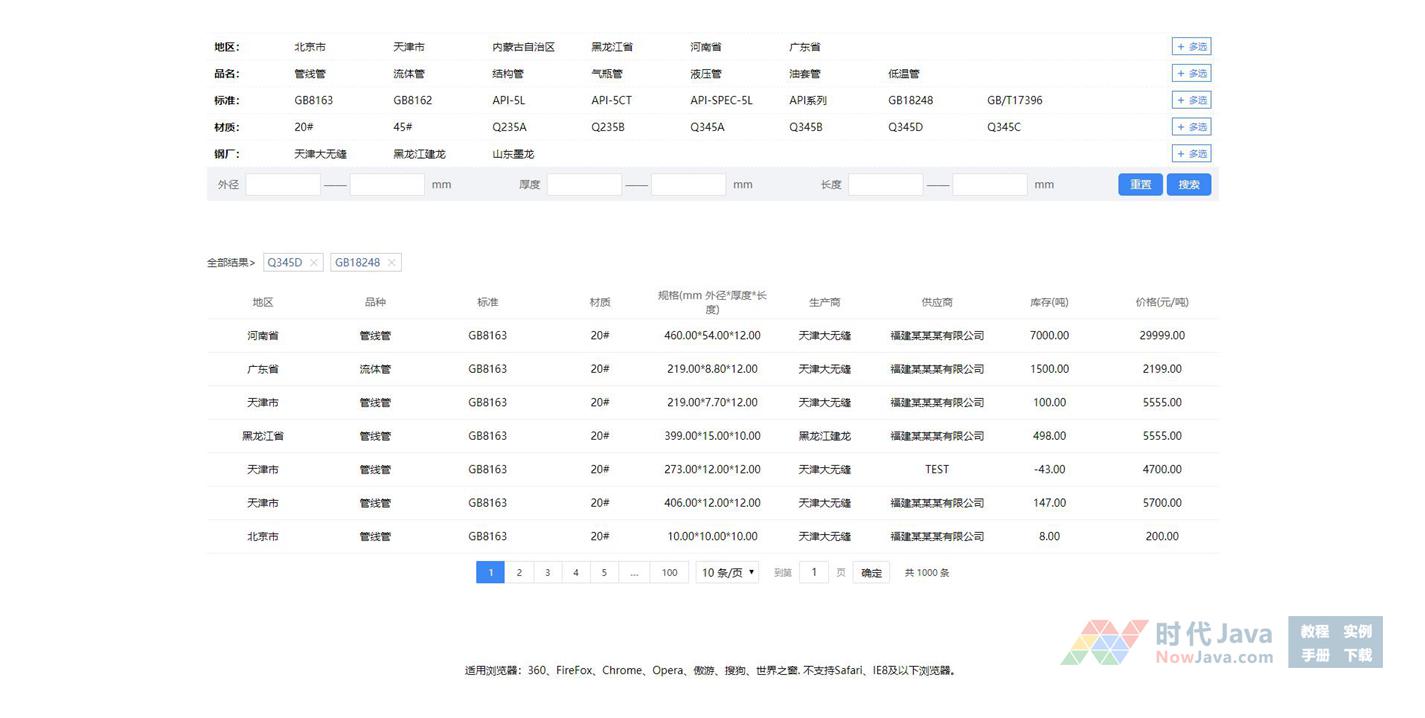Expand multi-select for 品名 row
The width and height of the screenshot is (1425, 718).
1191,74
